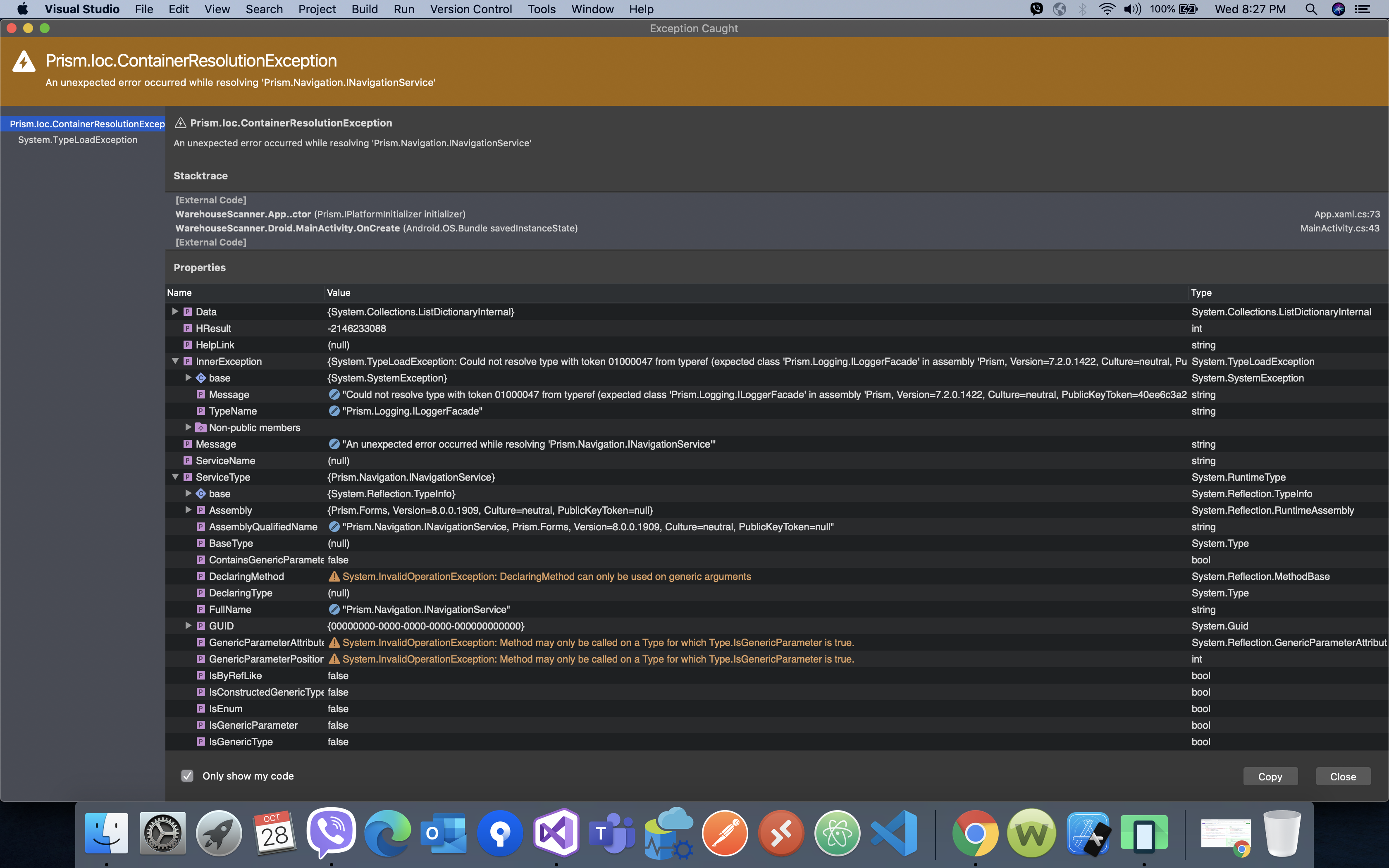Click the Spotlight search icon in menu bar
Viewport: 1389px width, 868px height.
(1311, 9)
